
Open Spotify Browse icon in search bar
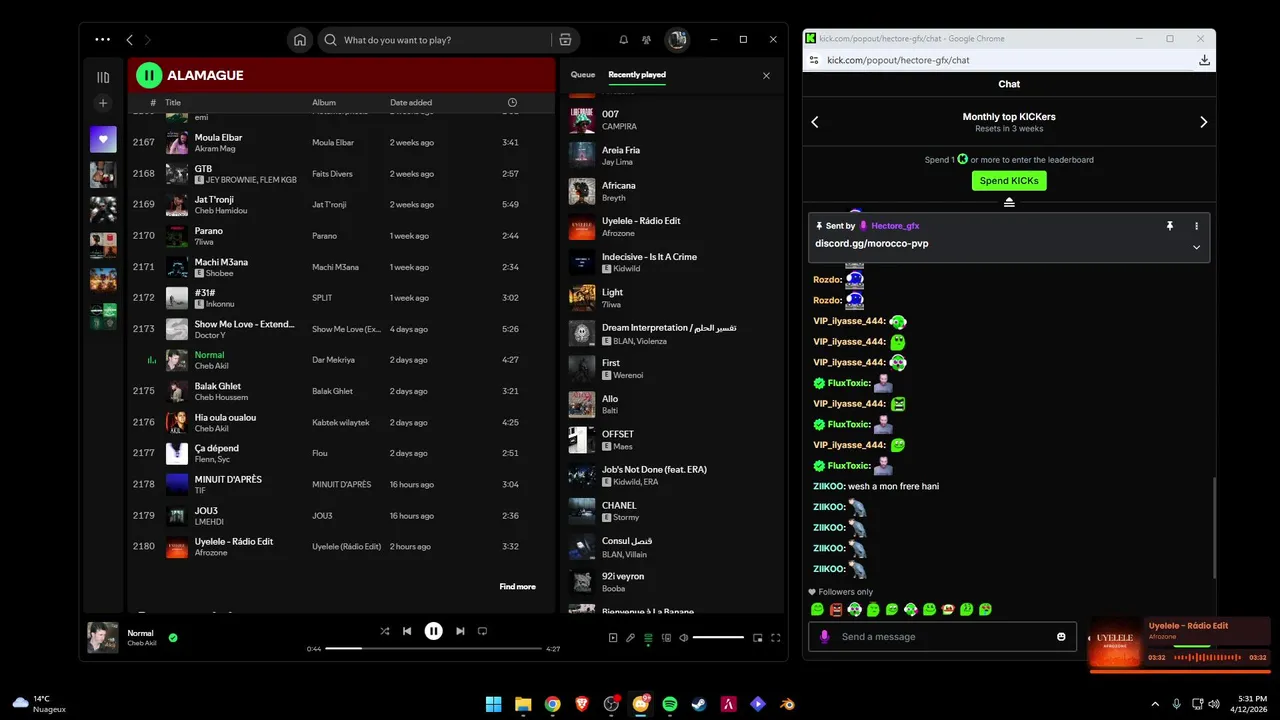[x=565, y=40]
